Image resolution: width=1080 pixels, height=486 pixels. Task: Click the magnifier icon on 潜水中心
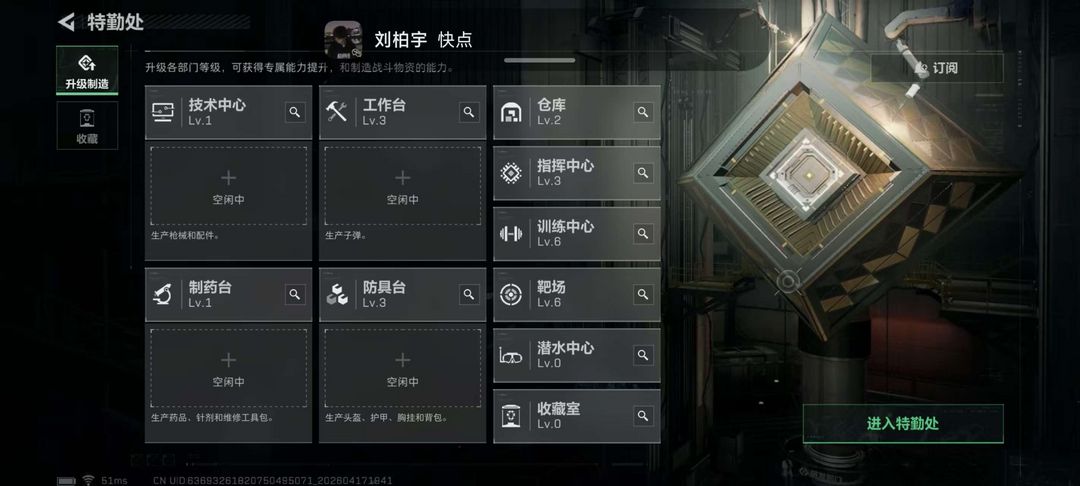point(643,355)
